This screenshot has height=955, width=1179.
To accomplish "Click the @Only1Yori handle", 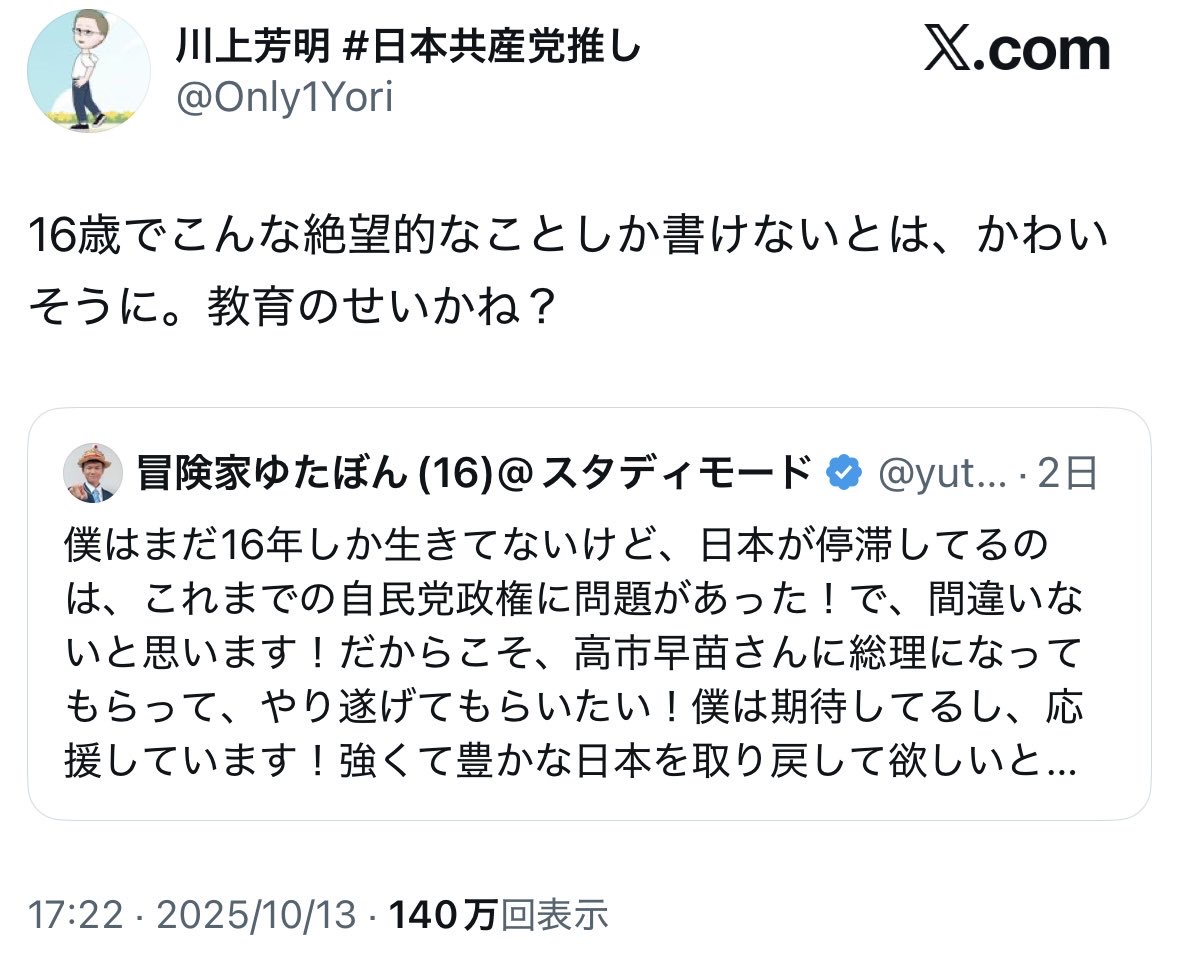I will tap(284, 99).
